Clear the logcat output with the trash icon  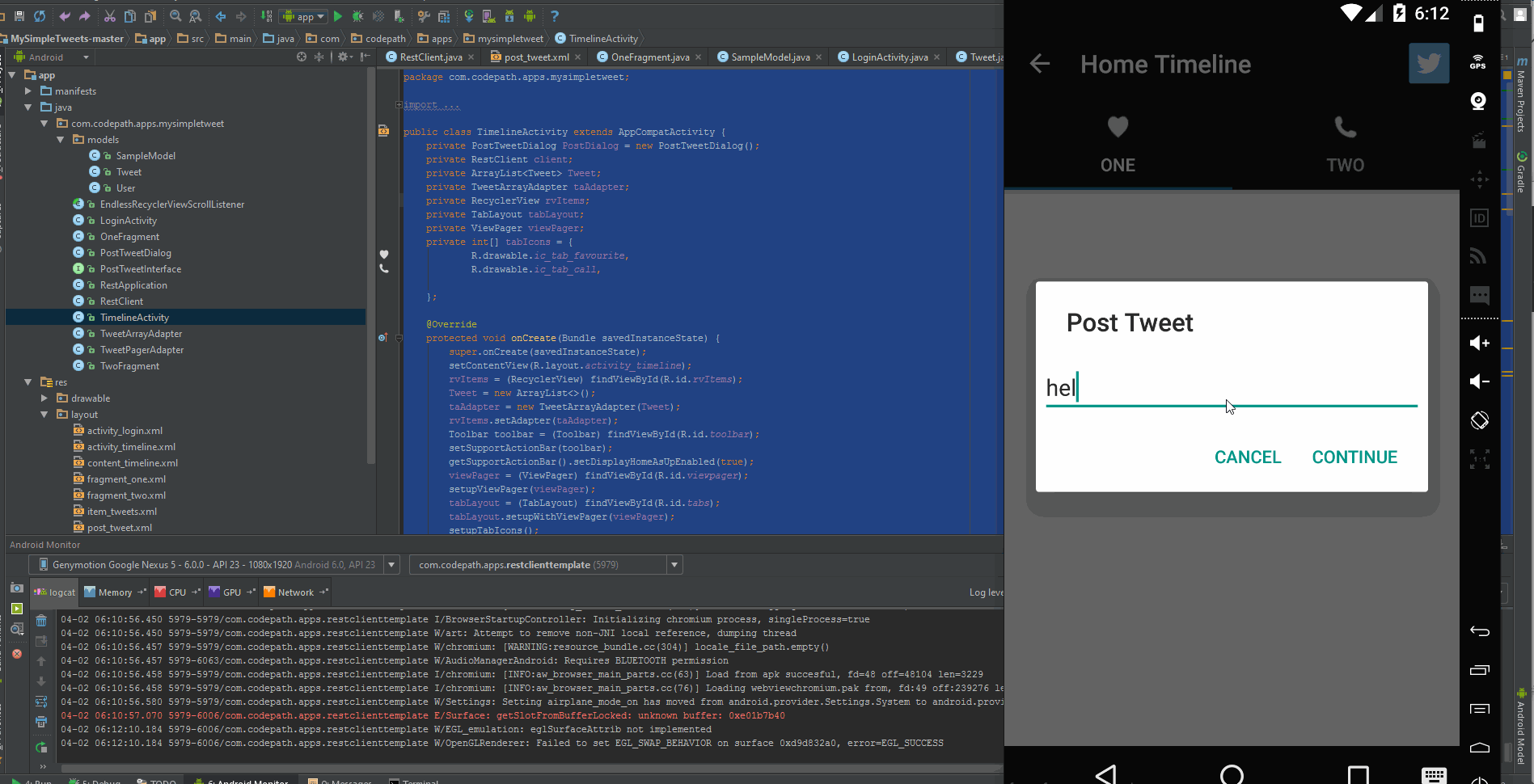click(x=41, y=620)
